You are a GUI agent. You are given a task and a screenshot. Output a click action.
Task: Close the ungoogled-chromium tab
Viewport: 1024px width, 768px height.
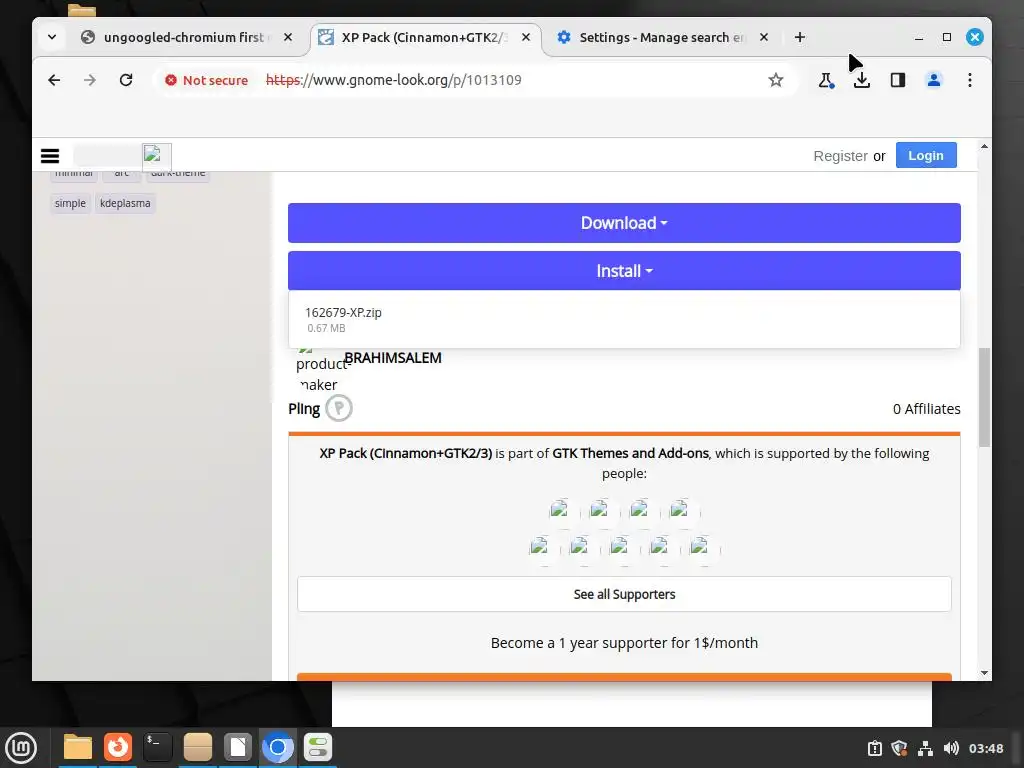[x=288, y=37]
